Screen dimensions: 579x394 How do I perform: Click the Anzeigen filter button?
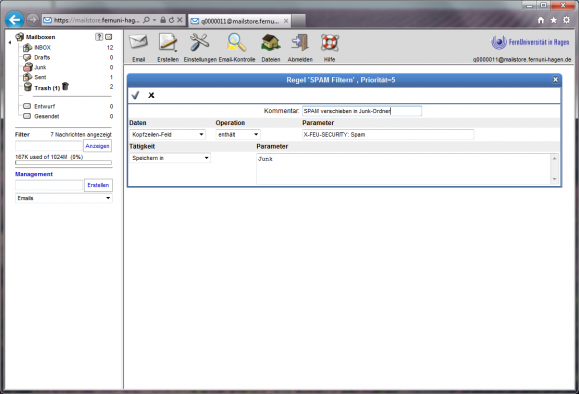point(97,146)
